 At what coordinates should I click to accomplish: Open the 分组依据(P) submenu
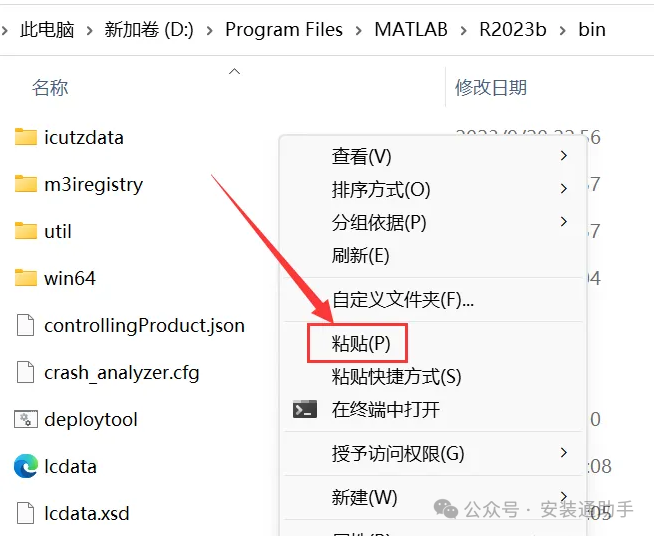click(x=433, y=222)
